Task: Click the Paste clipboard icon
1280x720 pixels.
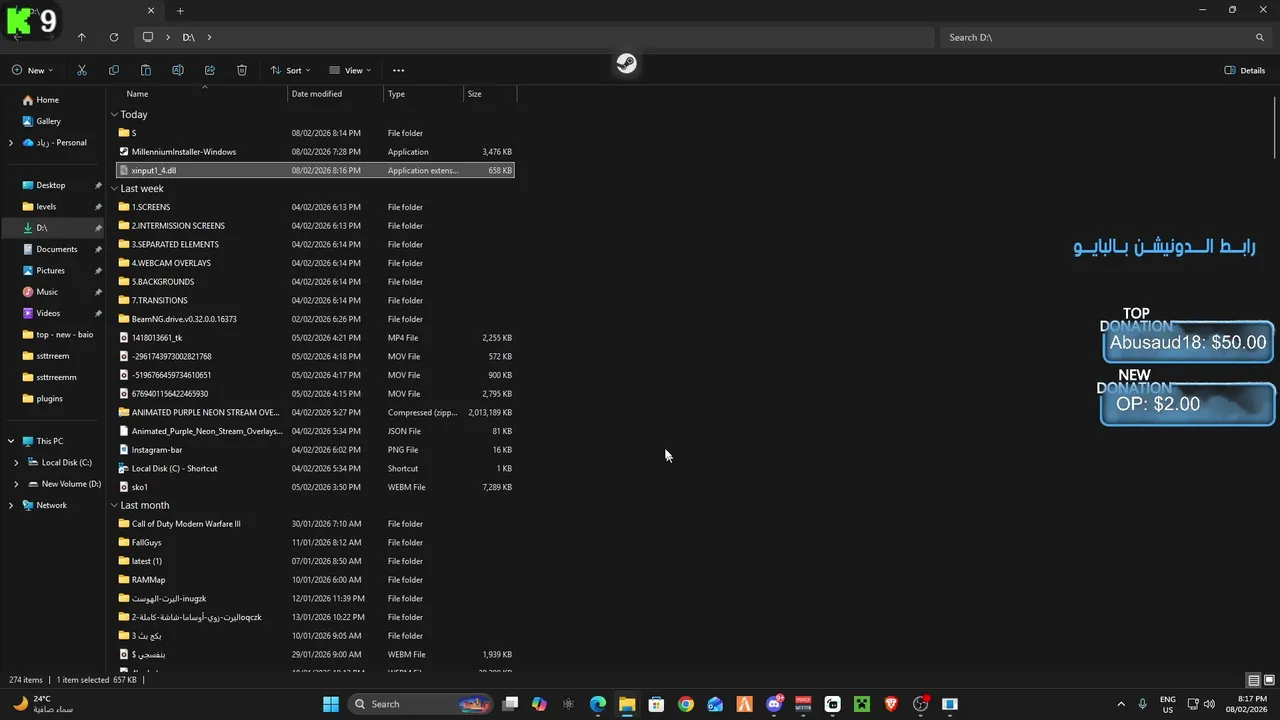Action: point(146,70)
